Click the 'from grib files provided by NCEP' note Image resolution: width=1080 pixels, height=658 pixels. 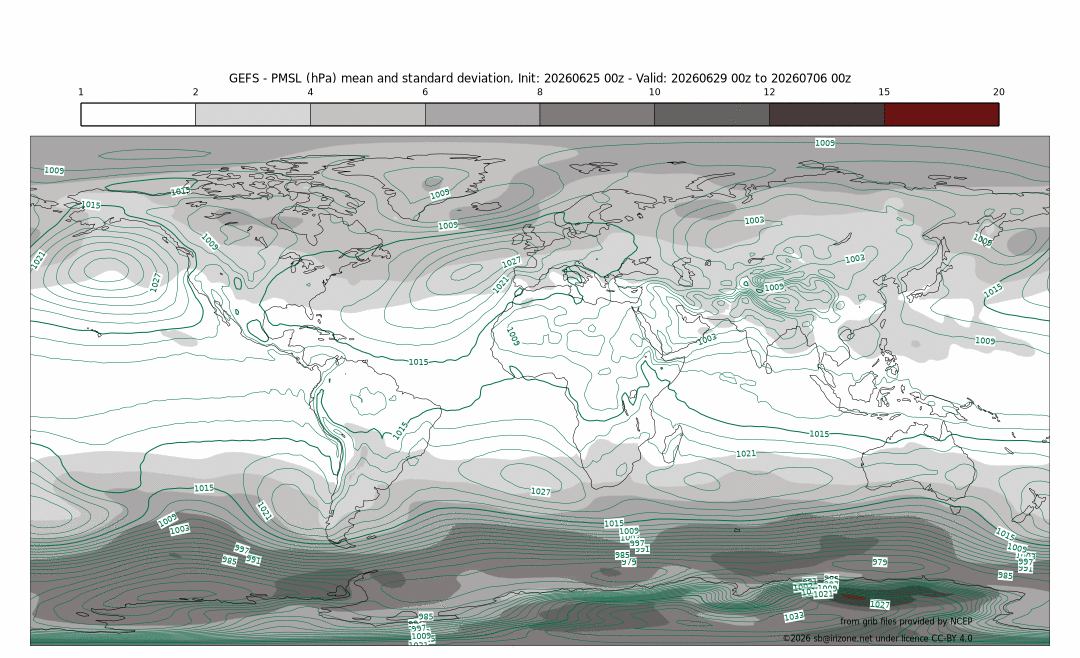906,621
